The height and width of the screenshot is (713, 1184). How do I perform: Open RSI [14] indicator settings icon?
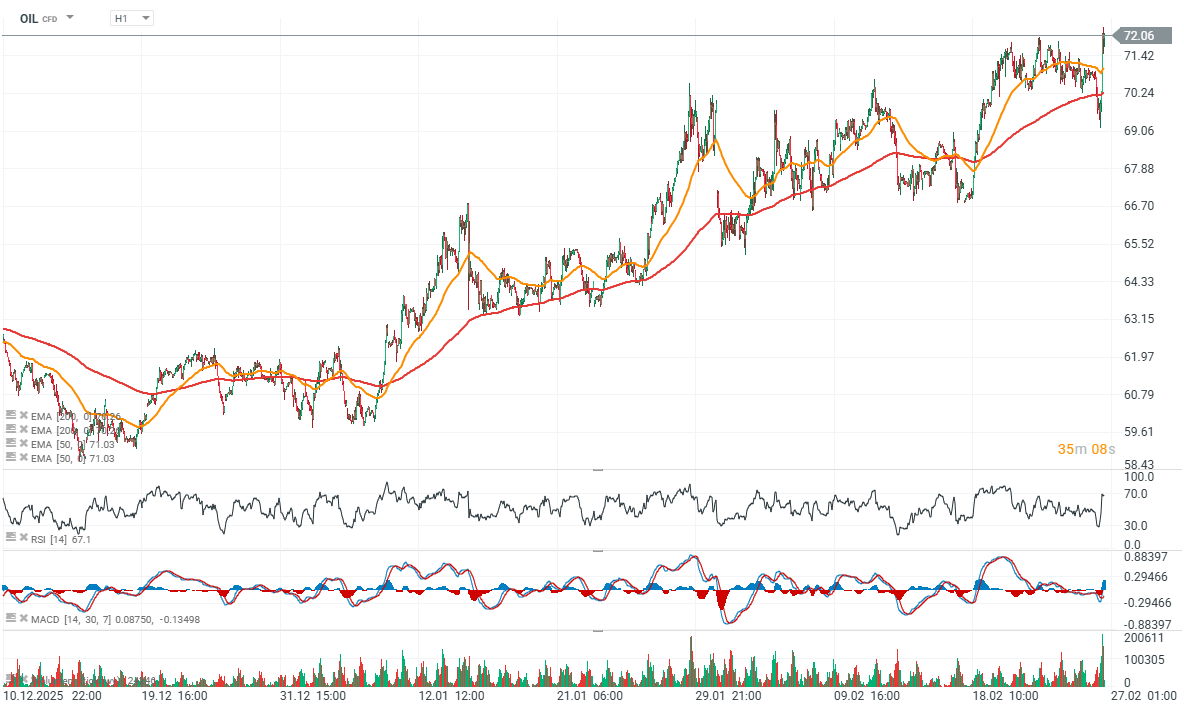[x=11, y=538]
